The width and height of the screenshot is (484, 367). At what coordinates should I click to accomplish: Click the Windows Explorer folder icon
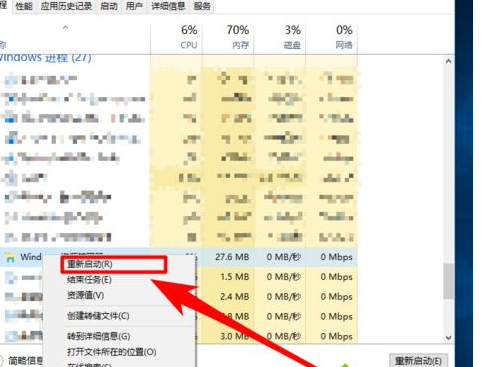coord(11,257)
